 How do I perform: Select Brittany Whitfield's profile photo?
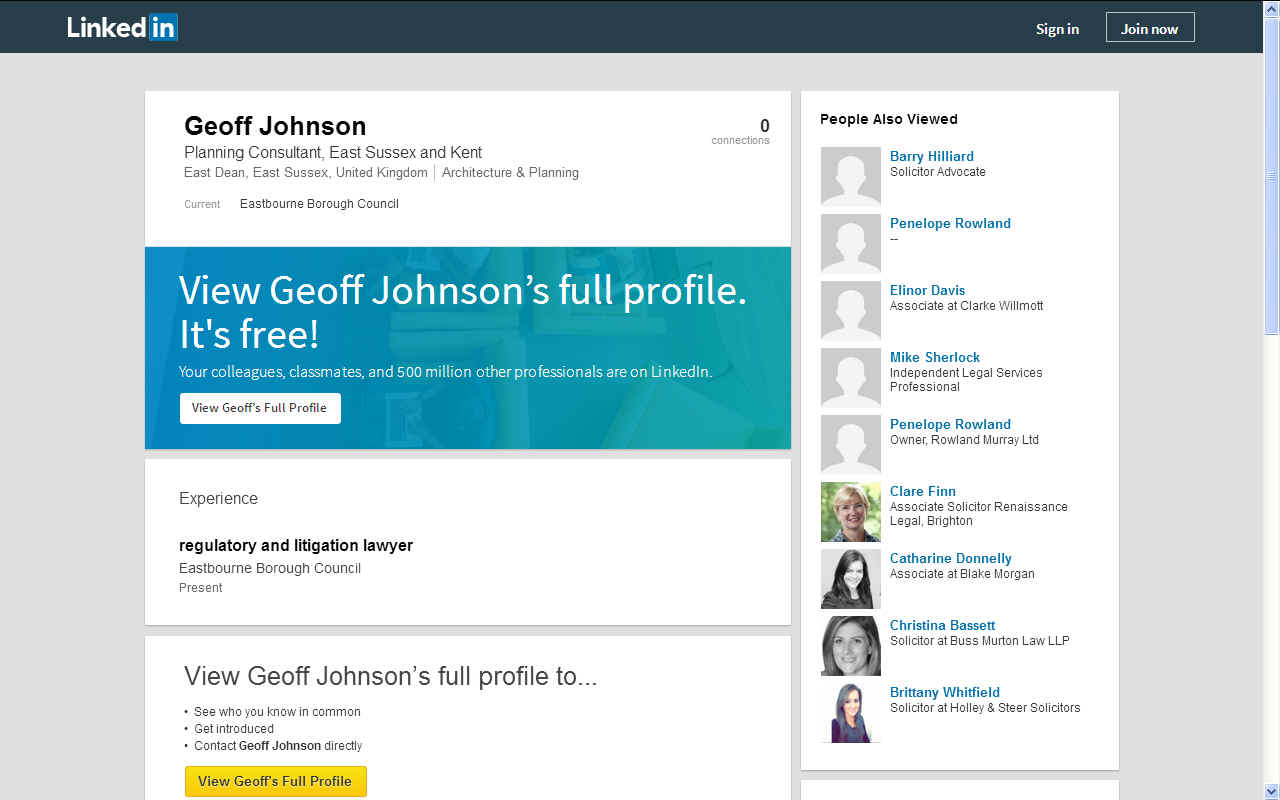(x=850, y=712)
